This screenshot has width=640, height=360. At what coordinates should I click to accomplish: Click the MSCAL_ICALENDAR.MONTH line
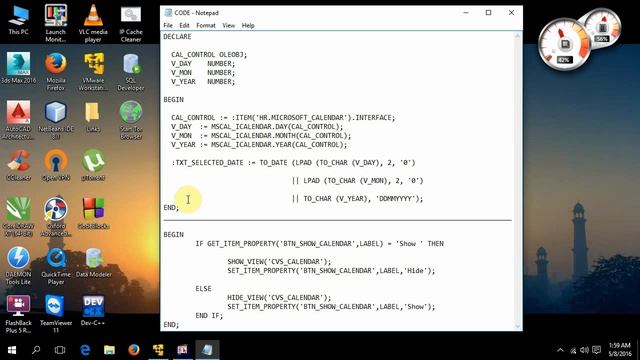pyautogui.click(x=261, y=136)
